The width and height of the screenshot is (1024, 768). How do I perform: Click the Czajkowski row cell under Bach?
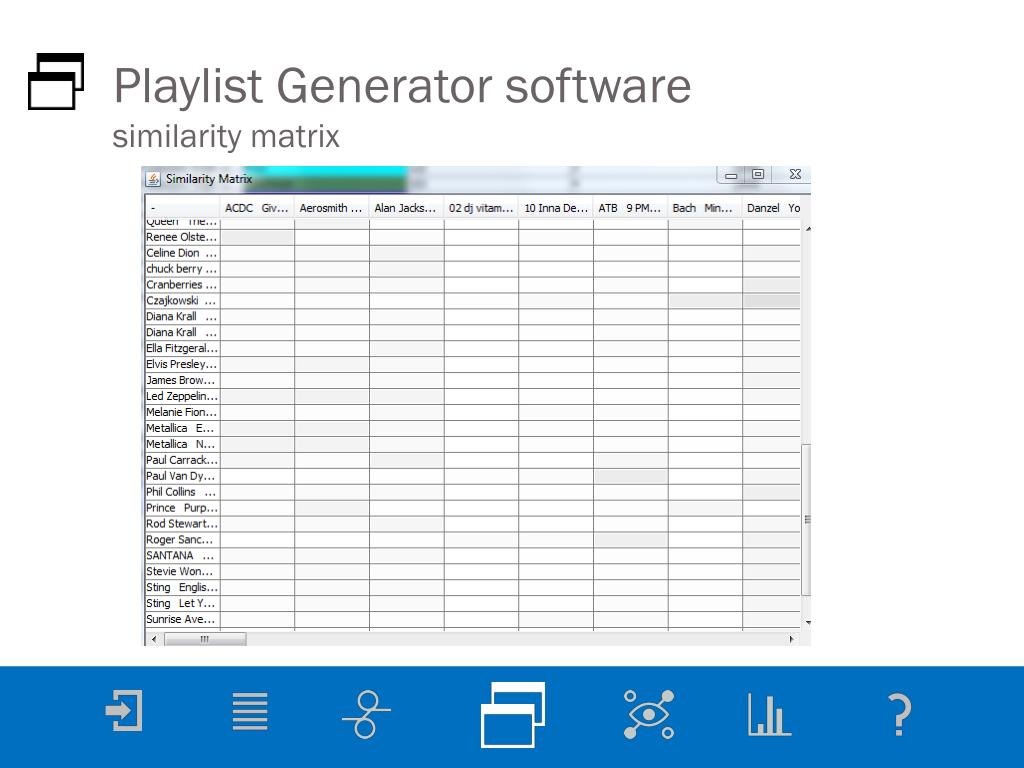pos(705,300)
